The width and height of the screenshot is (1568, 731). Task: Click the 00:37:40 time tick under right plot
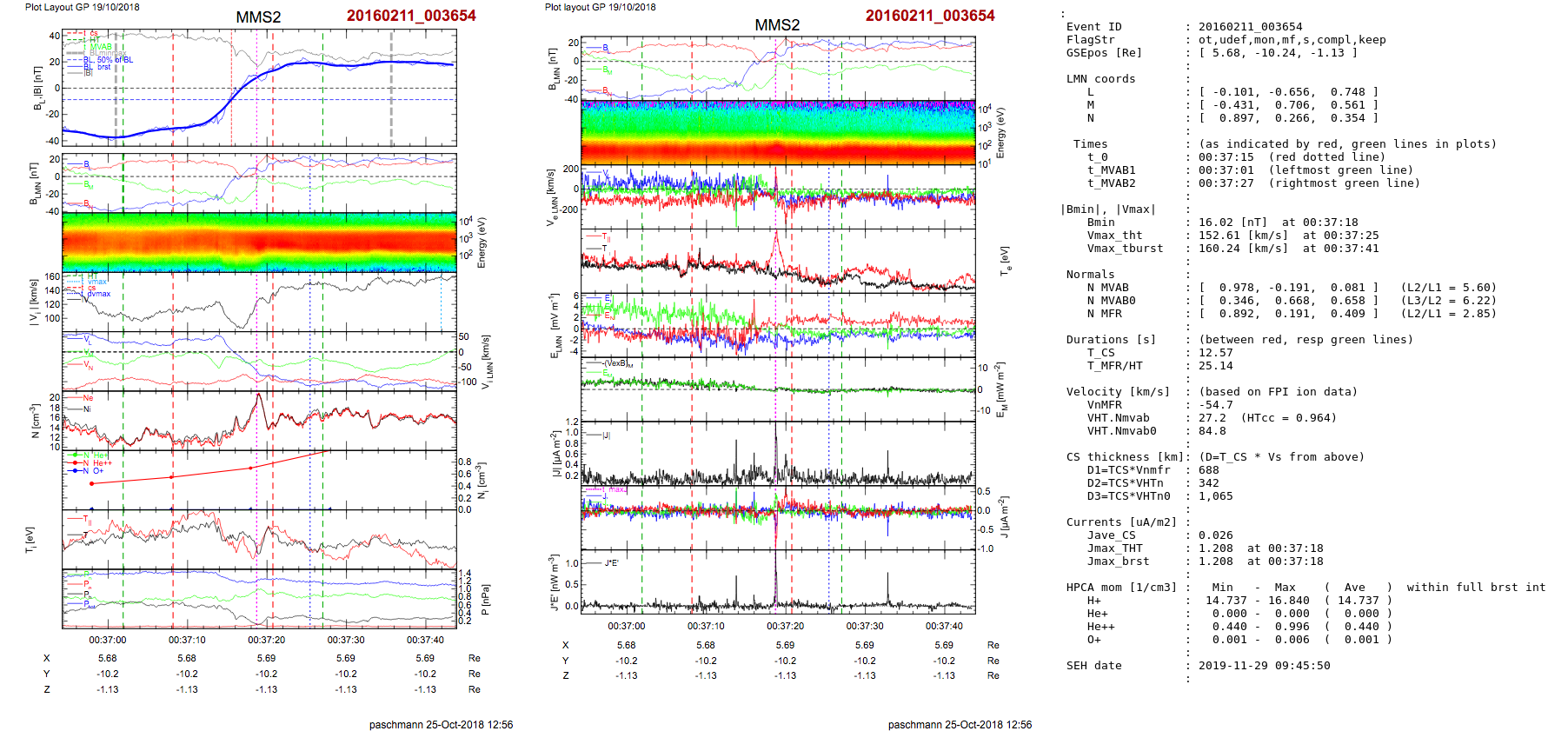943,626
